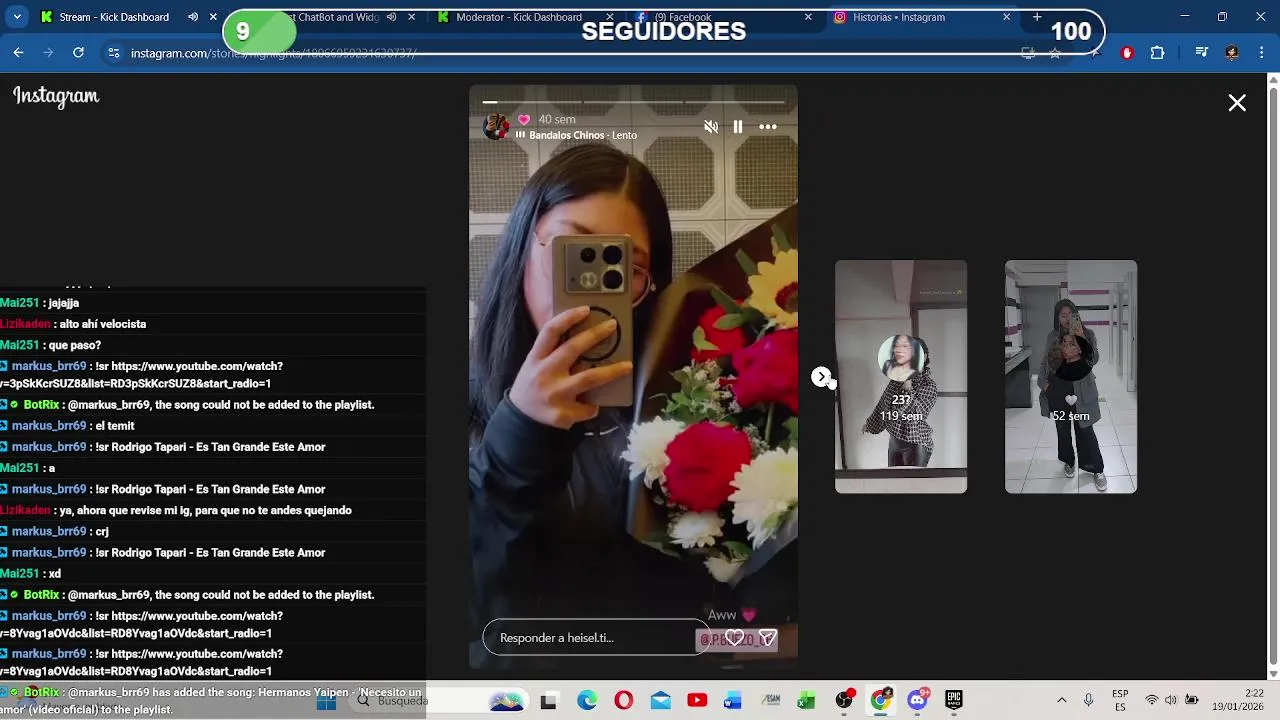
Task: Reload the Instagram page
Action: [78, 53]
